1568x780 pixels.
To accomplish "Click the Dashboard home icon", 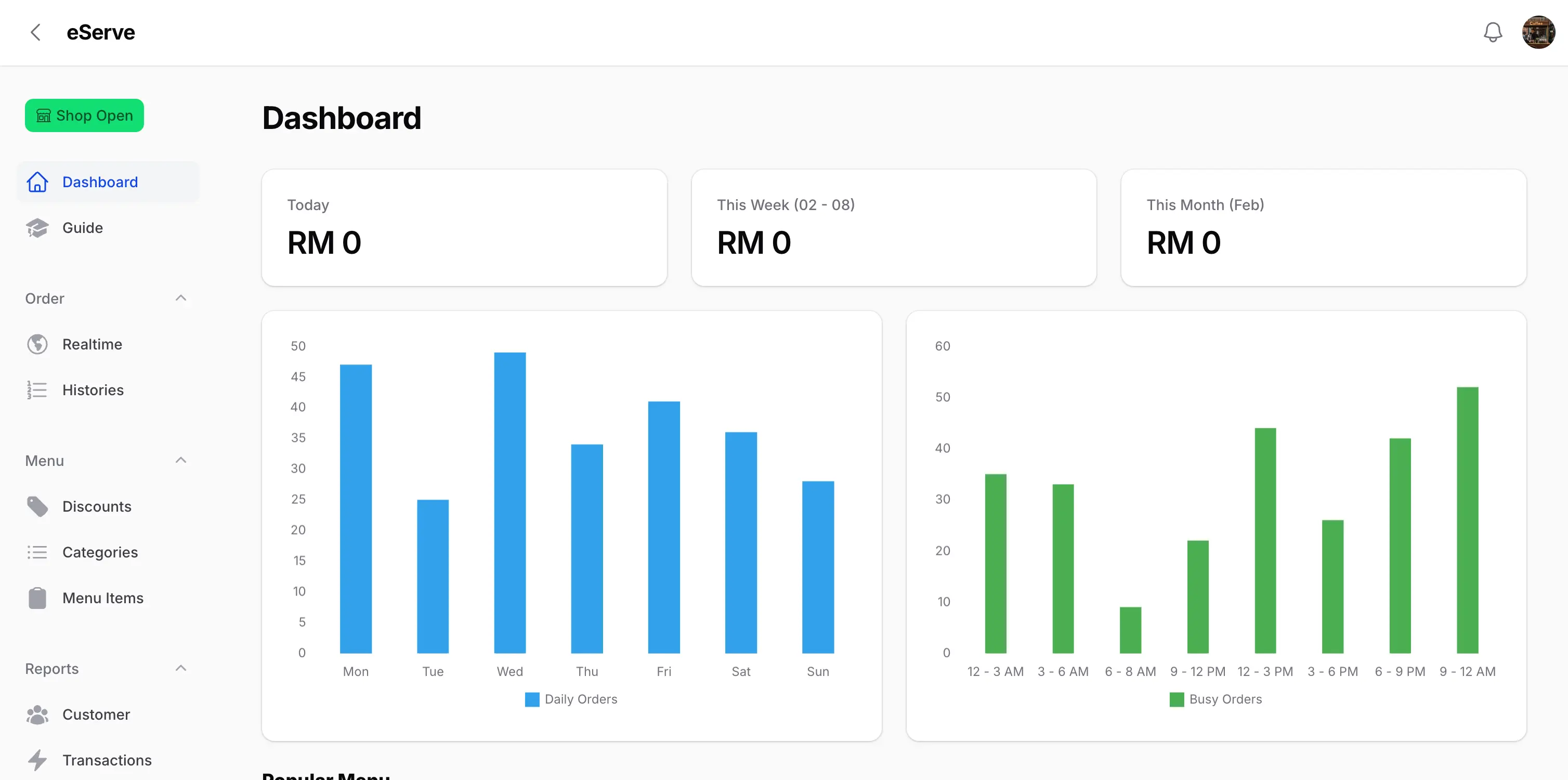I will point(37,182).
